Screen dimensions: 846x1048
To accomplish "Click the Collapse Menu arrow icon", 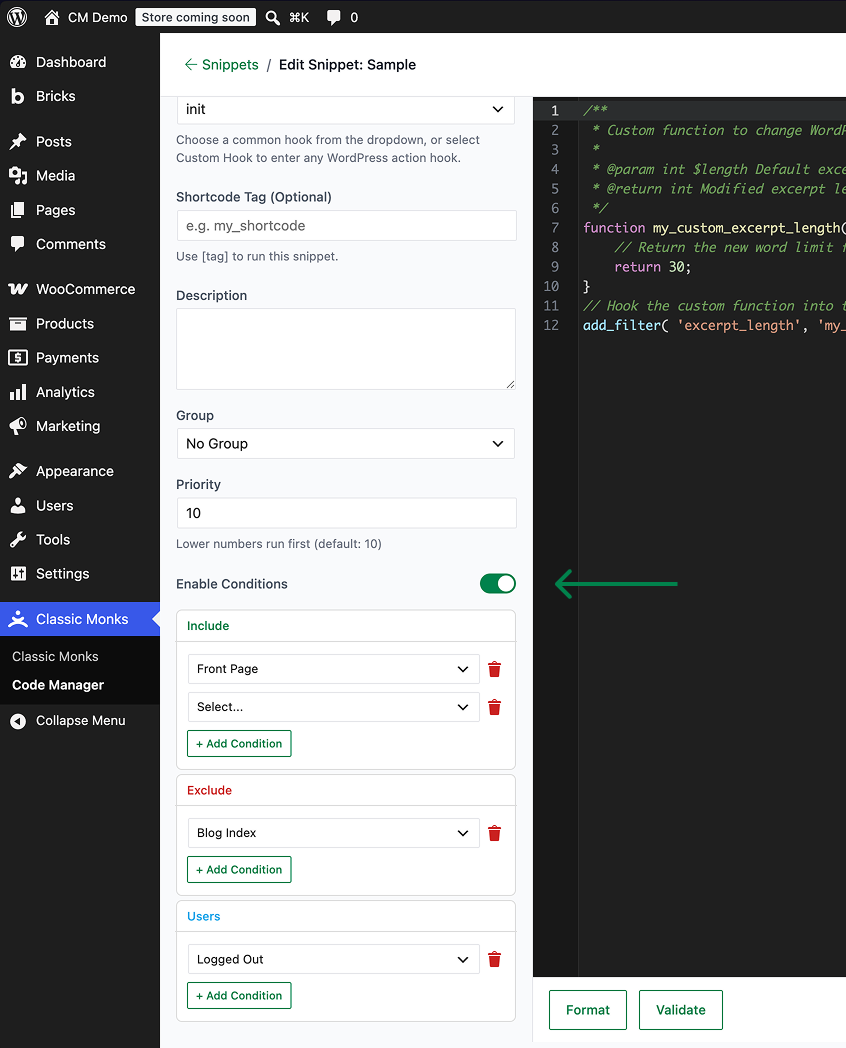I will point(18,720).
